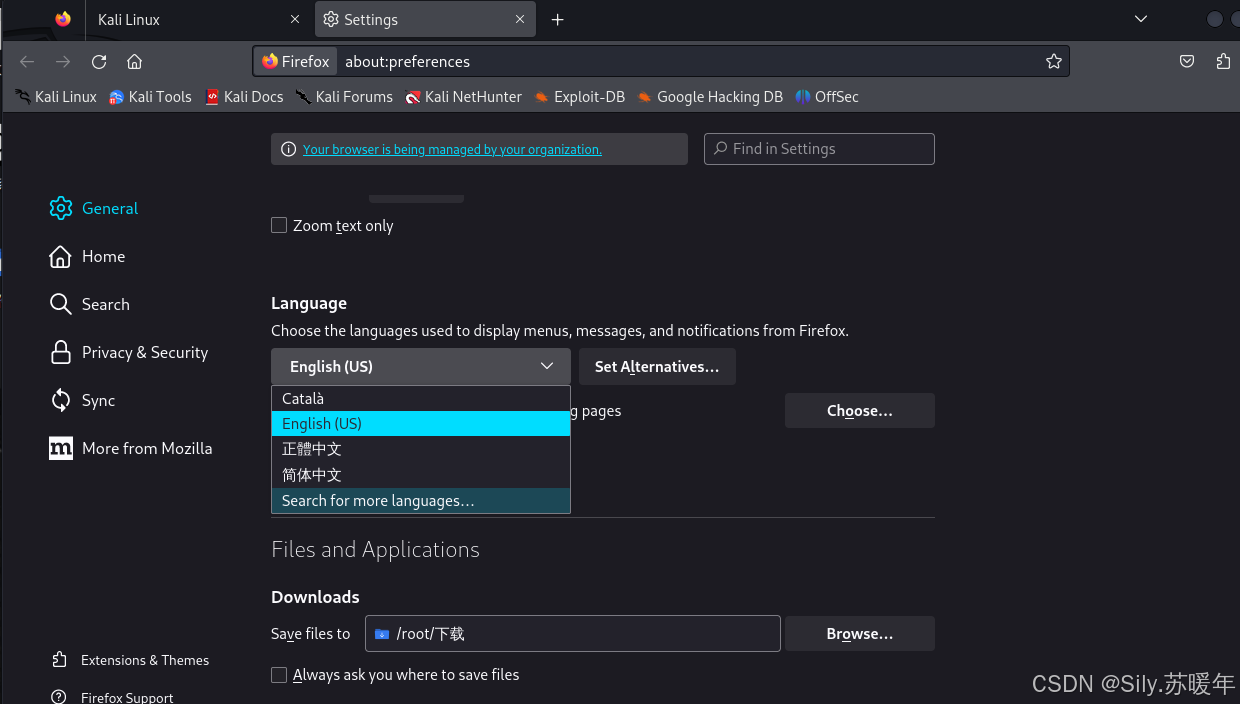The width and height of the screenshot is (1240, 704).
Task: Click the Firefox logo icon in tab bar
Action: point(63,19)
